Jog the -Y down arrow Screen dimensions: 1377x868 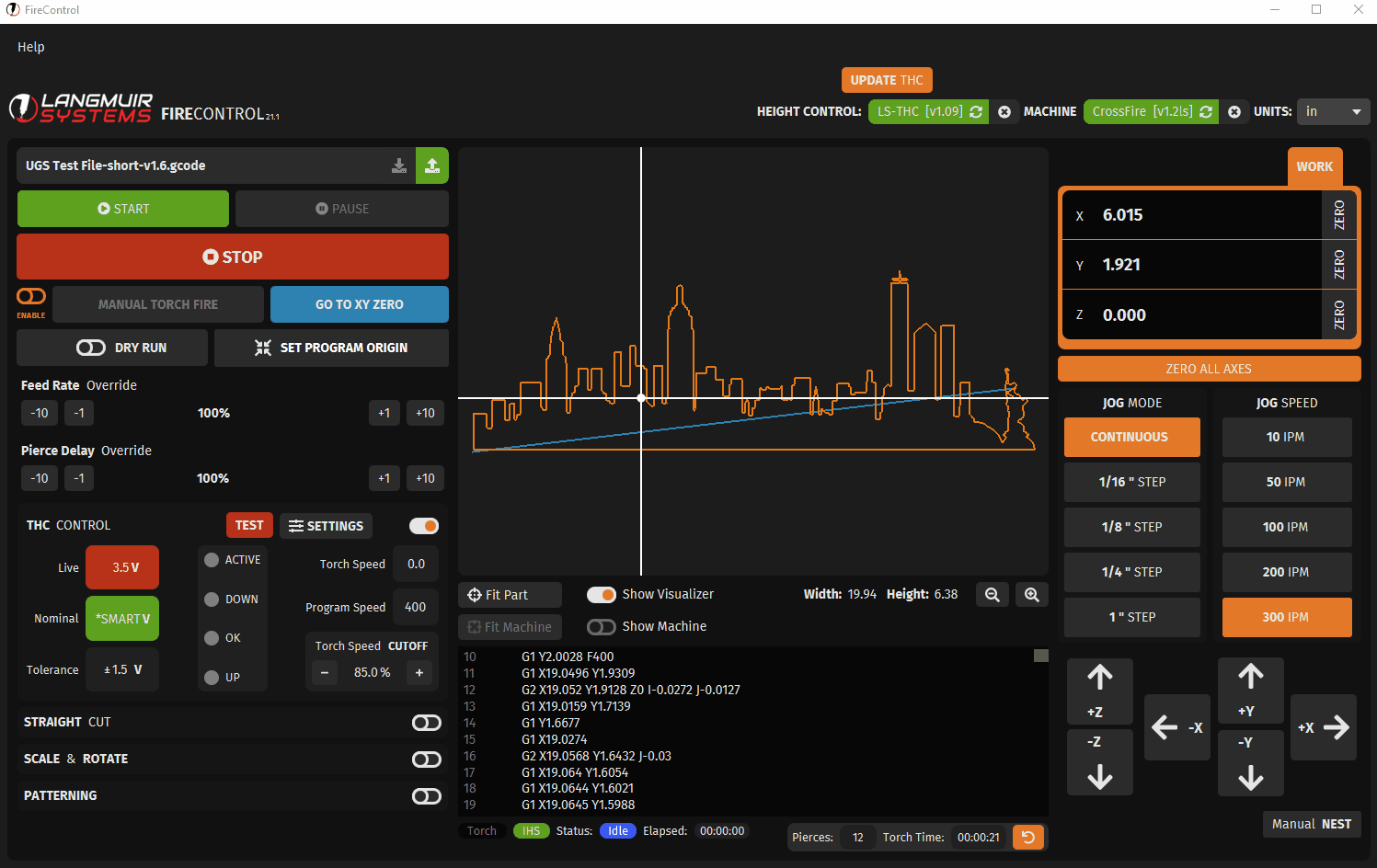pos(1251,763)
